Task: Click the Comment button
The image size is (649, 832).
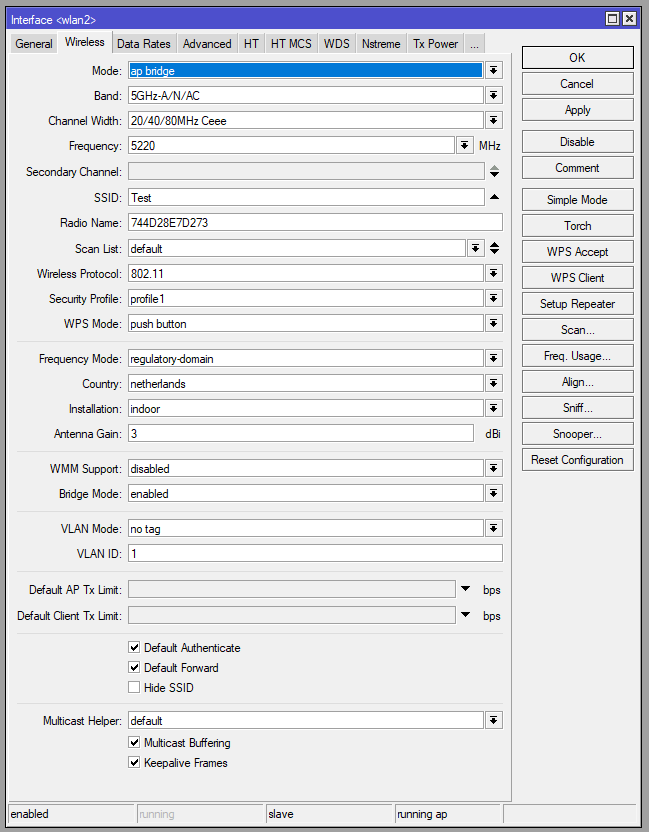Action: tap(577, 168)
